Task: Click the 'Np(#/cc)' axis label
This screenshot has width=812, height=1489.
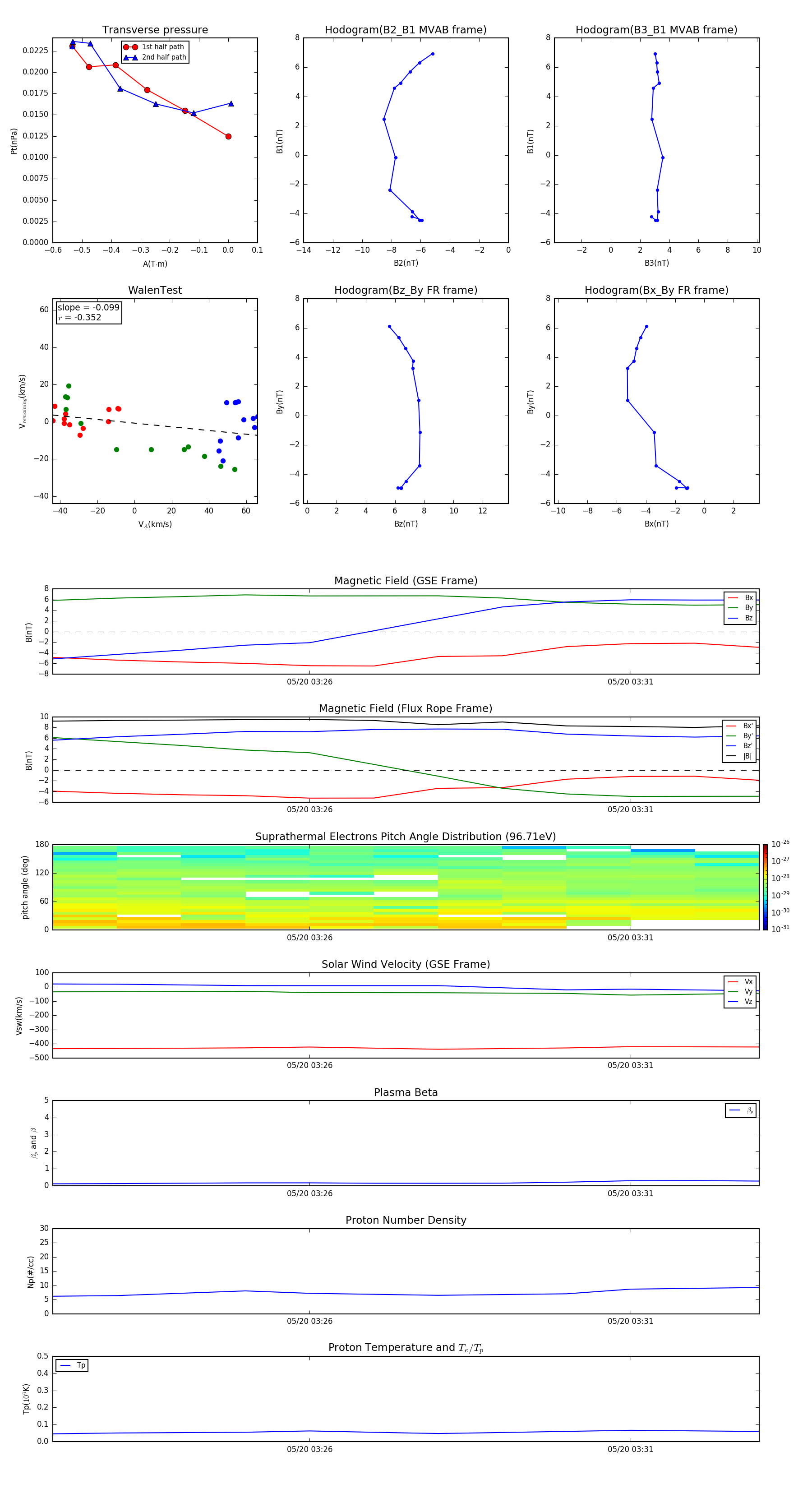Action: tap(31, 1272)
